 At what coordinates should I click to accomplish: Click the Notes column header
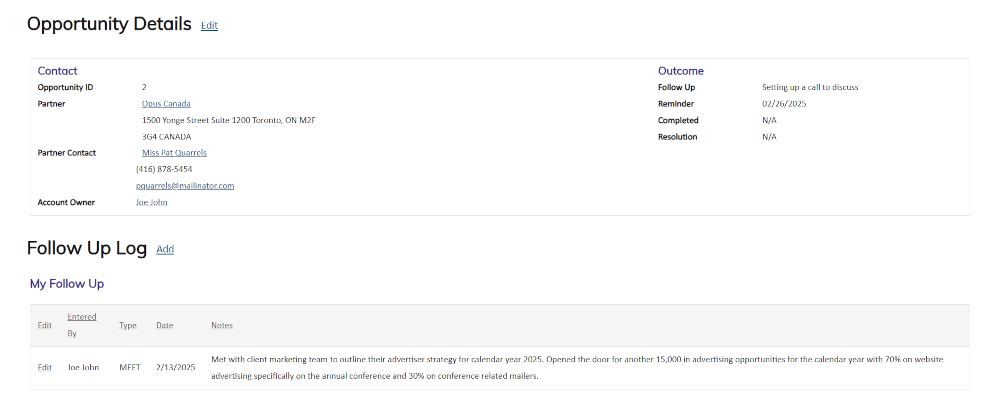(222, 325)
